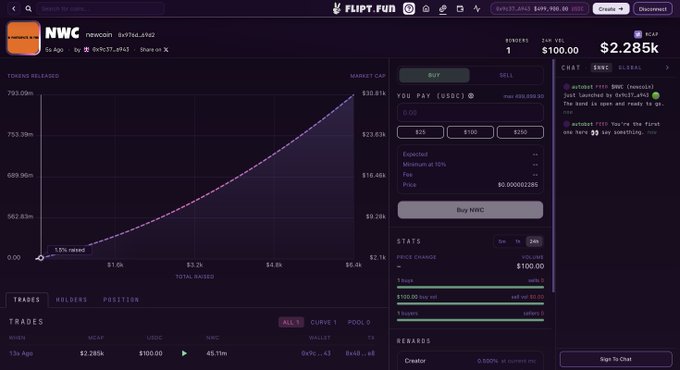Click the X logo in Share on X
Screen dimensions: 680x370
click(166, 49)
